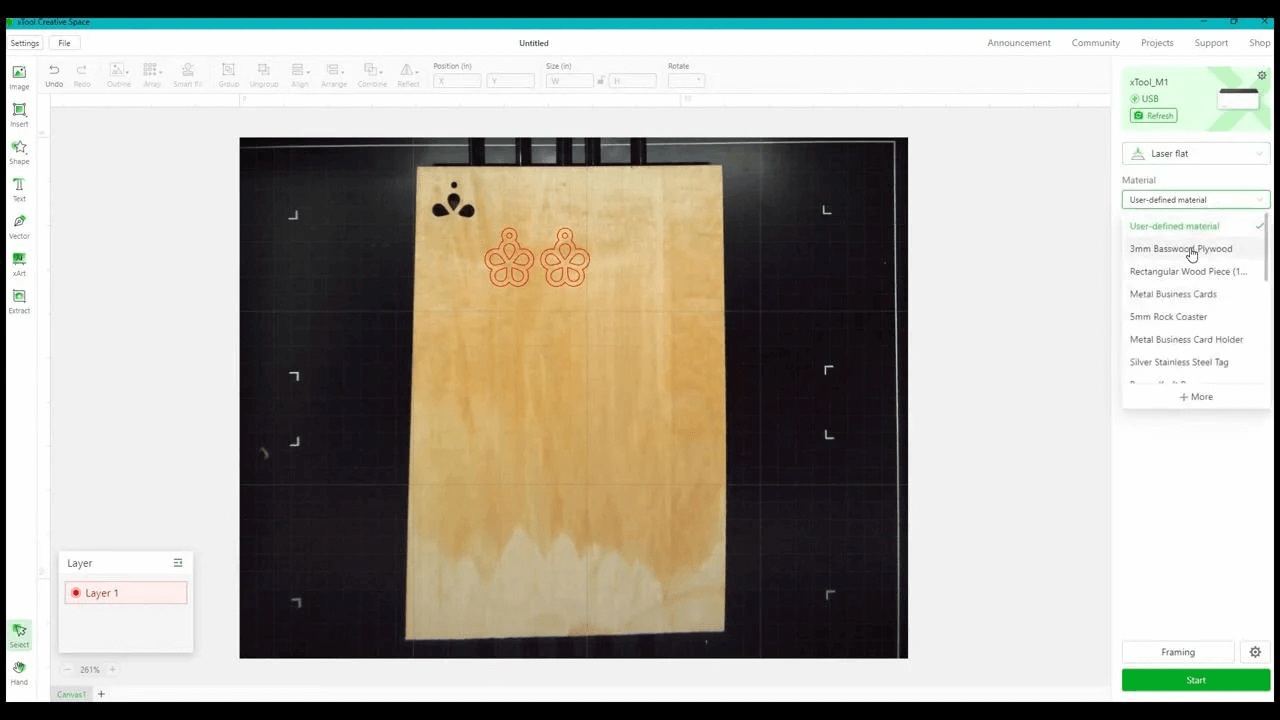Click the xTool_M1 device thumbnail image
The height and width of the screenshot is (720, 1280).
(x=1239, y=99)
